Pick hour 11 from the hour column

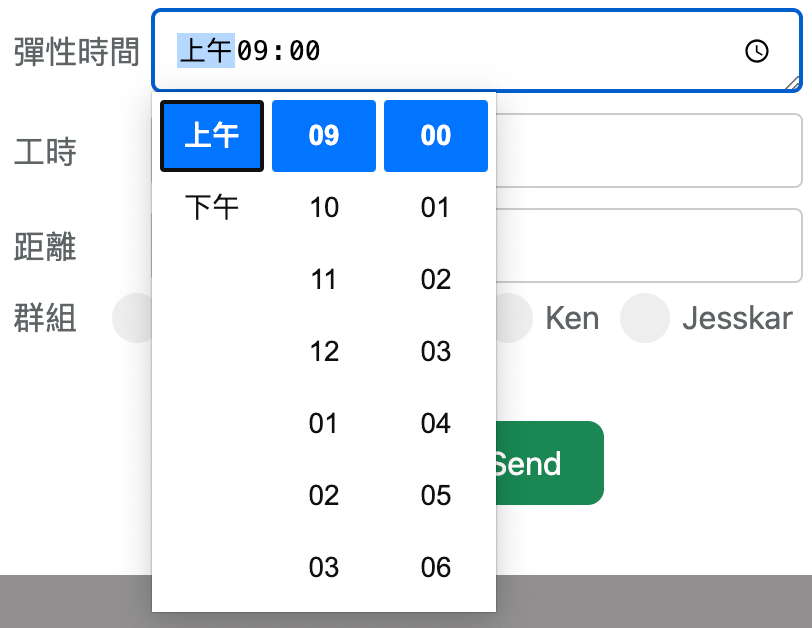click(x=324, y=280)
